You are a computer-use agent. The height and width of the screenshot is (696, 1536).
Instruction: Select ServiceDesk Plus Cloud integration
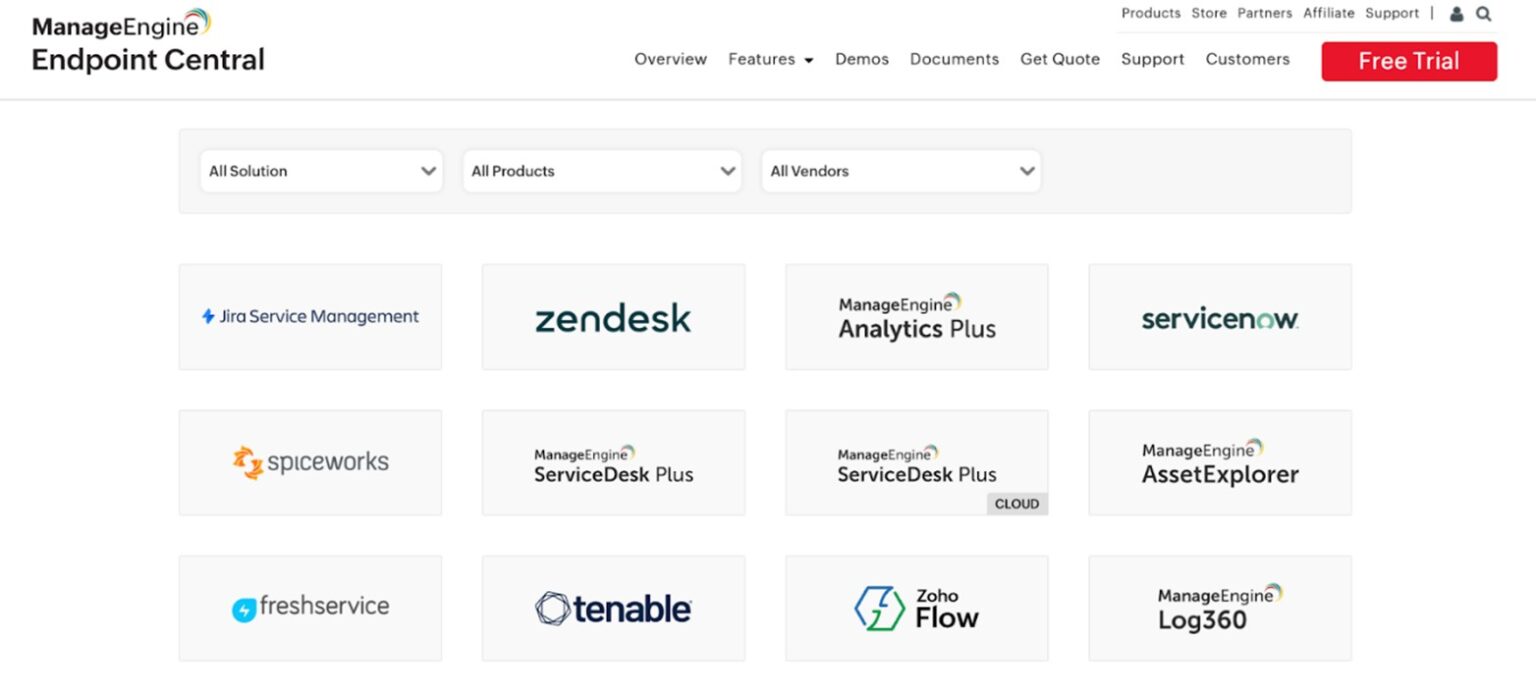[x=916, y=462]
